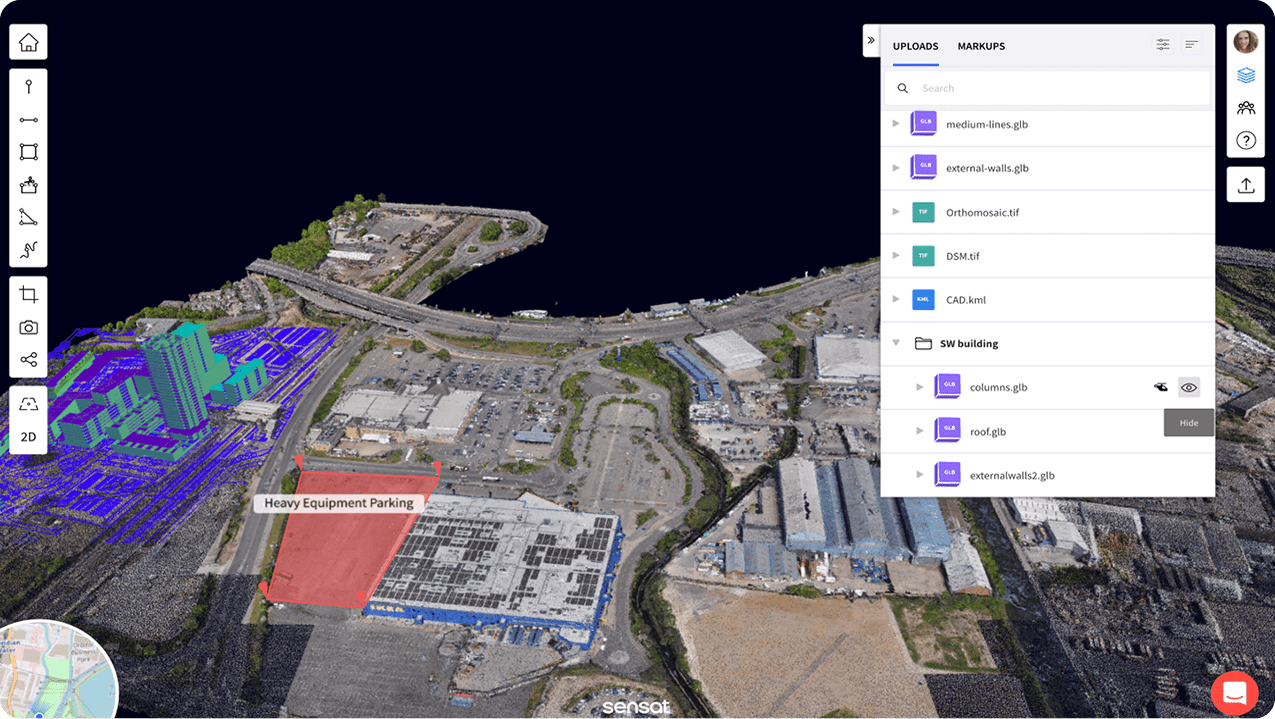The height and width of the screenshot is (719, 1275).
Task: Expand externalwalls2.glb row
Action: (x=920, y=475)
